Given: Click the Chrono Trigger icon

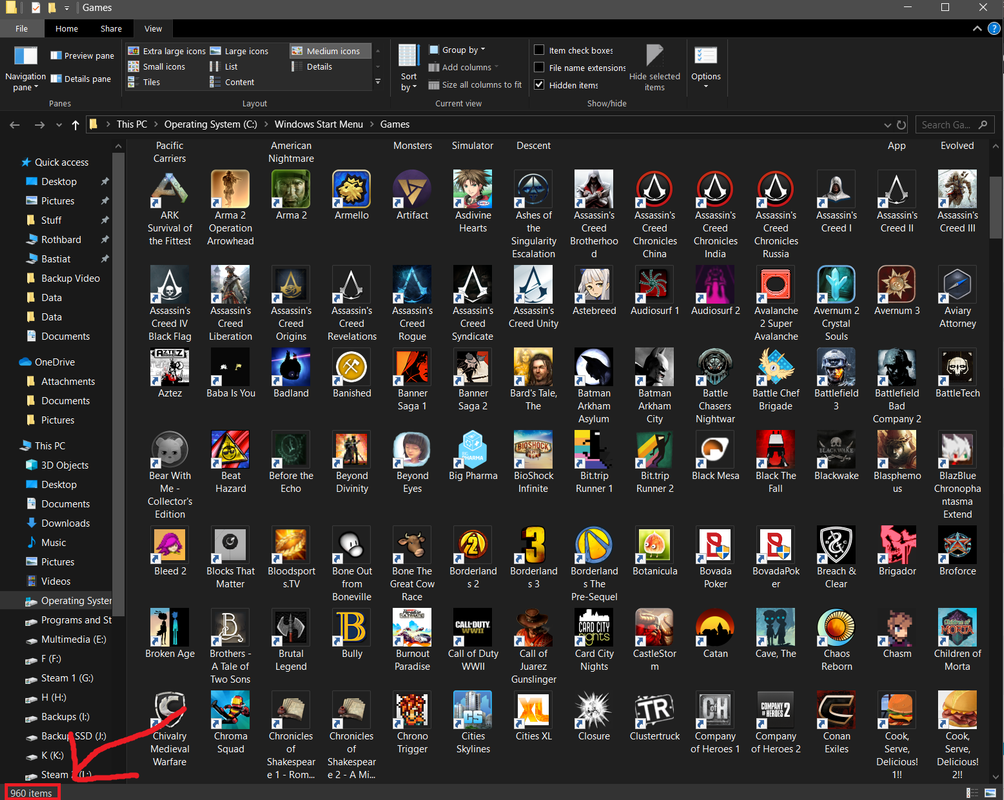Looking at the screenshot, I should pyautogui.click(x=412, y=710).
